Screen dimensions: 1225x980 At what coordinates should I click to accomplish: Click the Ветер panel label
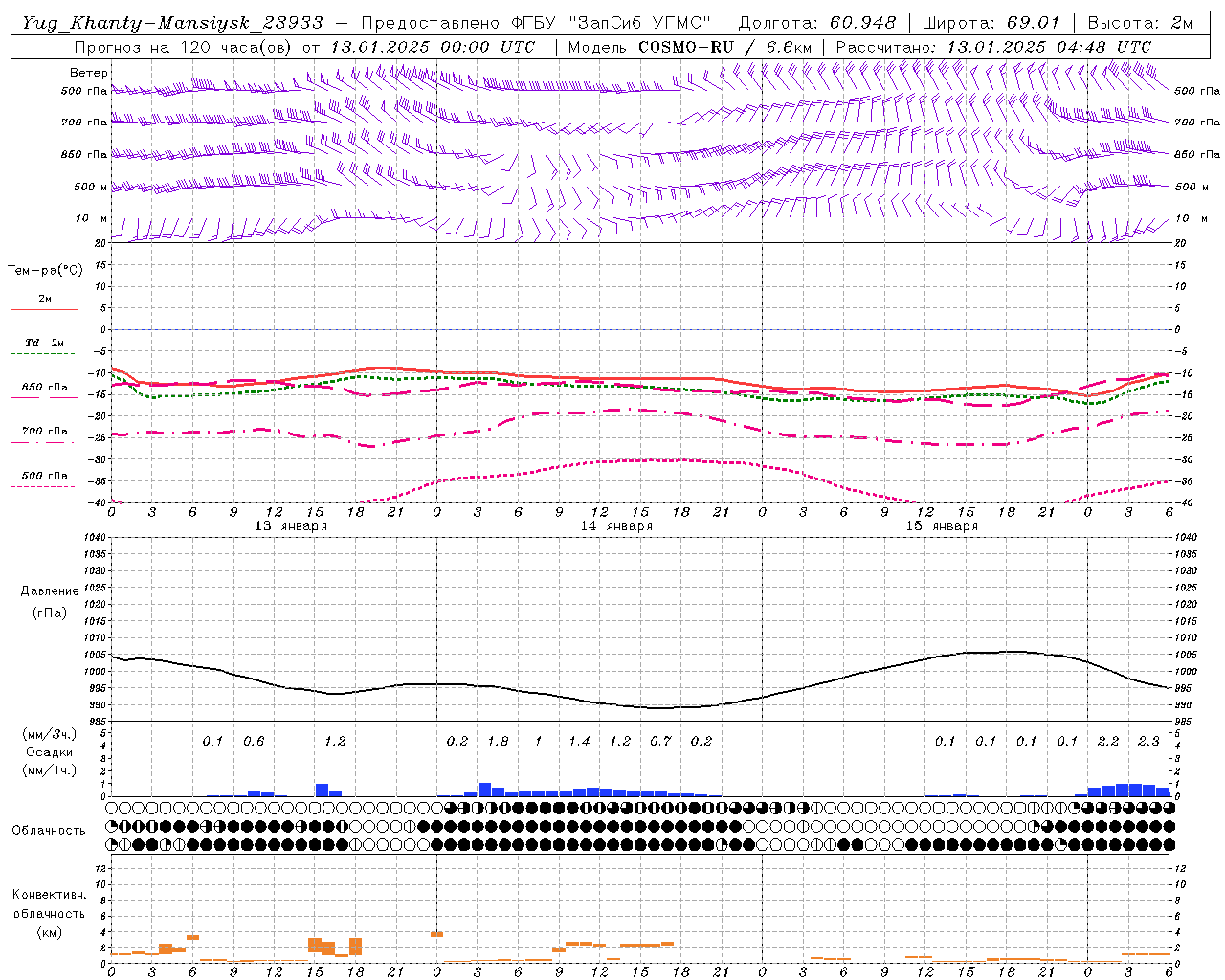(x=89, y=73)
